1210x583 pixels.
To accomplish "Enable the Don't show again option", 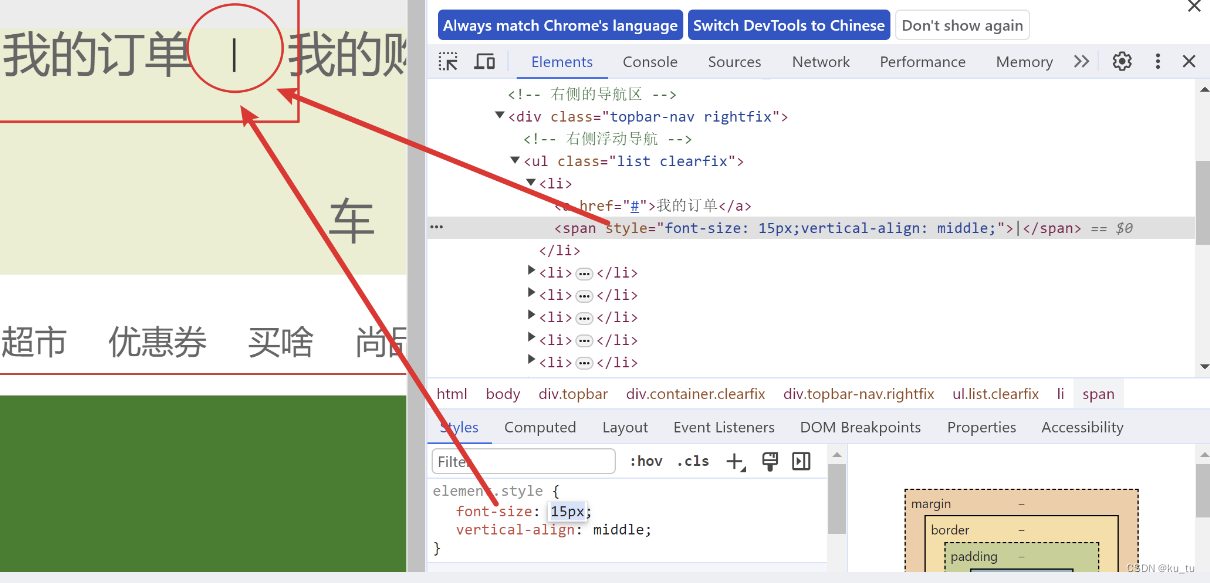I will click(x=961, y=25).
